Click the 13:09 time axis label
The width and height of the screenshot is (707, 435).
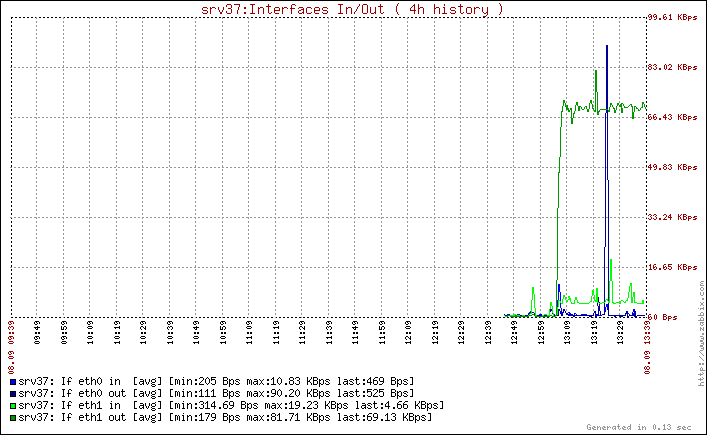[567, 333]
